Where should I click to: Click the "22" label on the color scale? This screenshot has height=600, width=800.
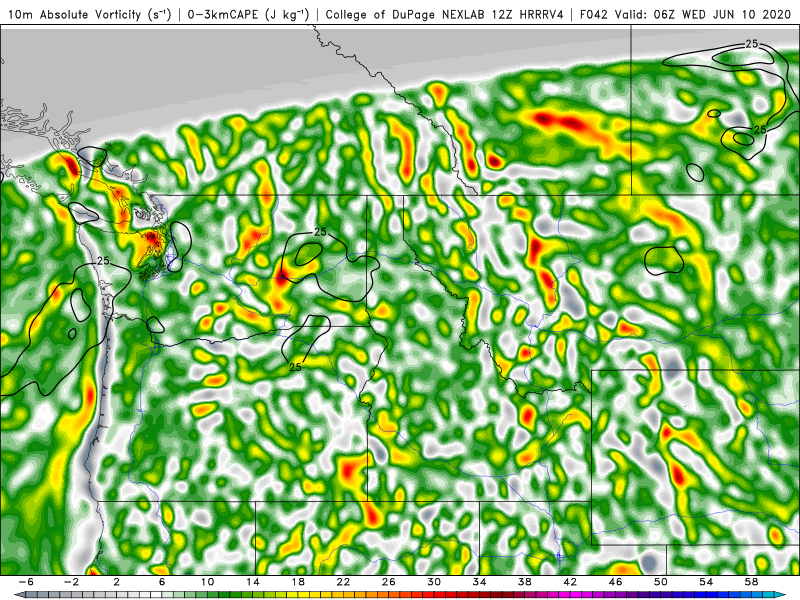tap(343, 582)
